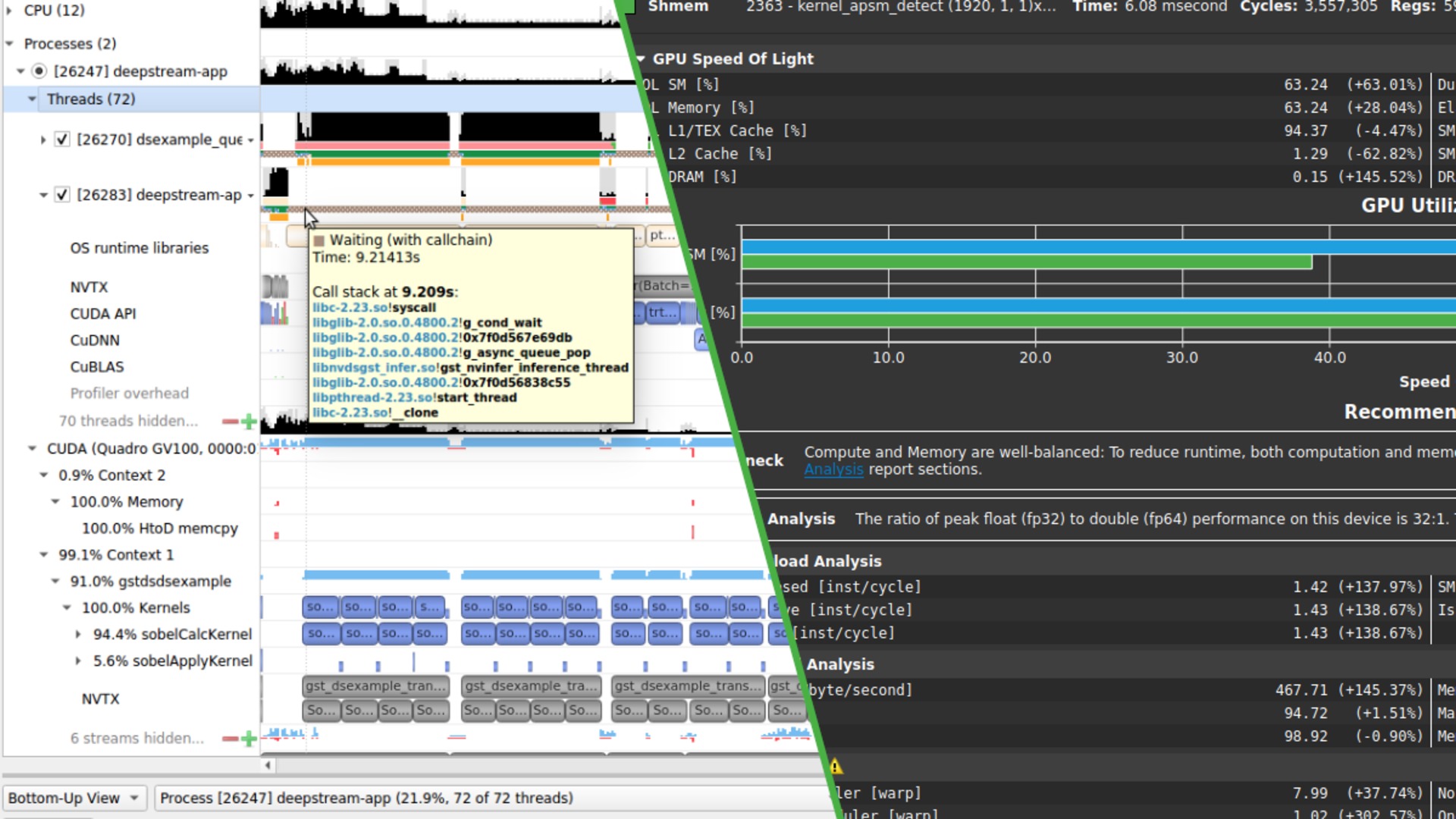Image resolution: width=1456 pixels, height=819 pixels.
Task: Expand the CPU (12) row
Action: point(9,11)
